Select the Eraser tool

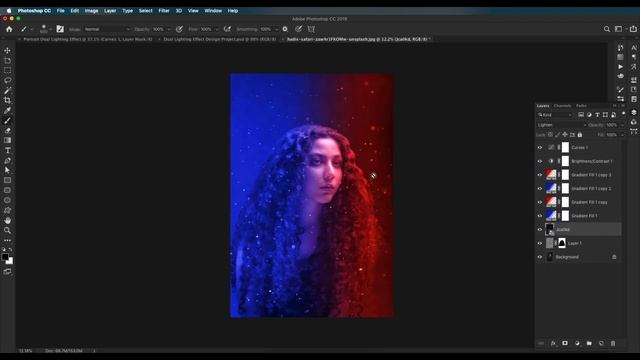pyautogui.click(x=7, y=131)
